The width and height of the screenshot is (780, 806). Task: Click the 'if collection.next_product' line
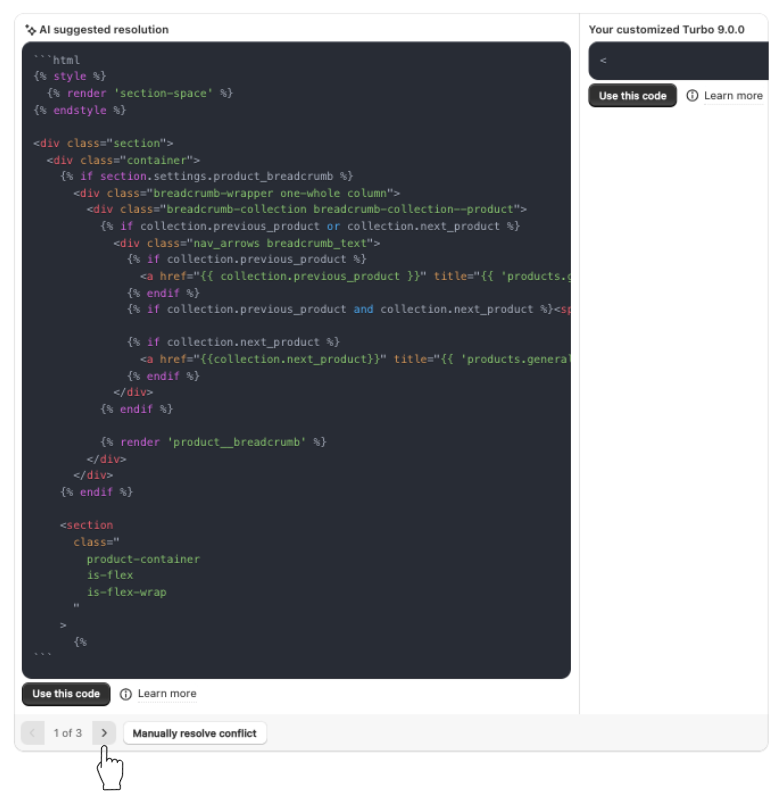[233, 342]
